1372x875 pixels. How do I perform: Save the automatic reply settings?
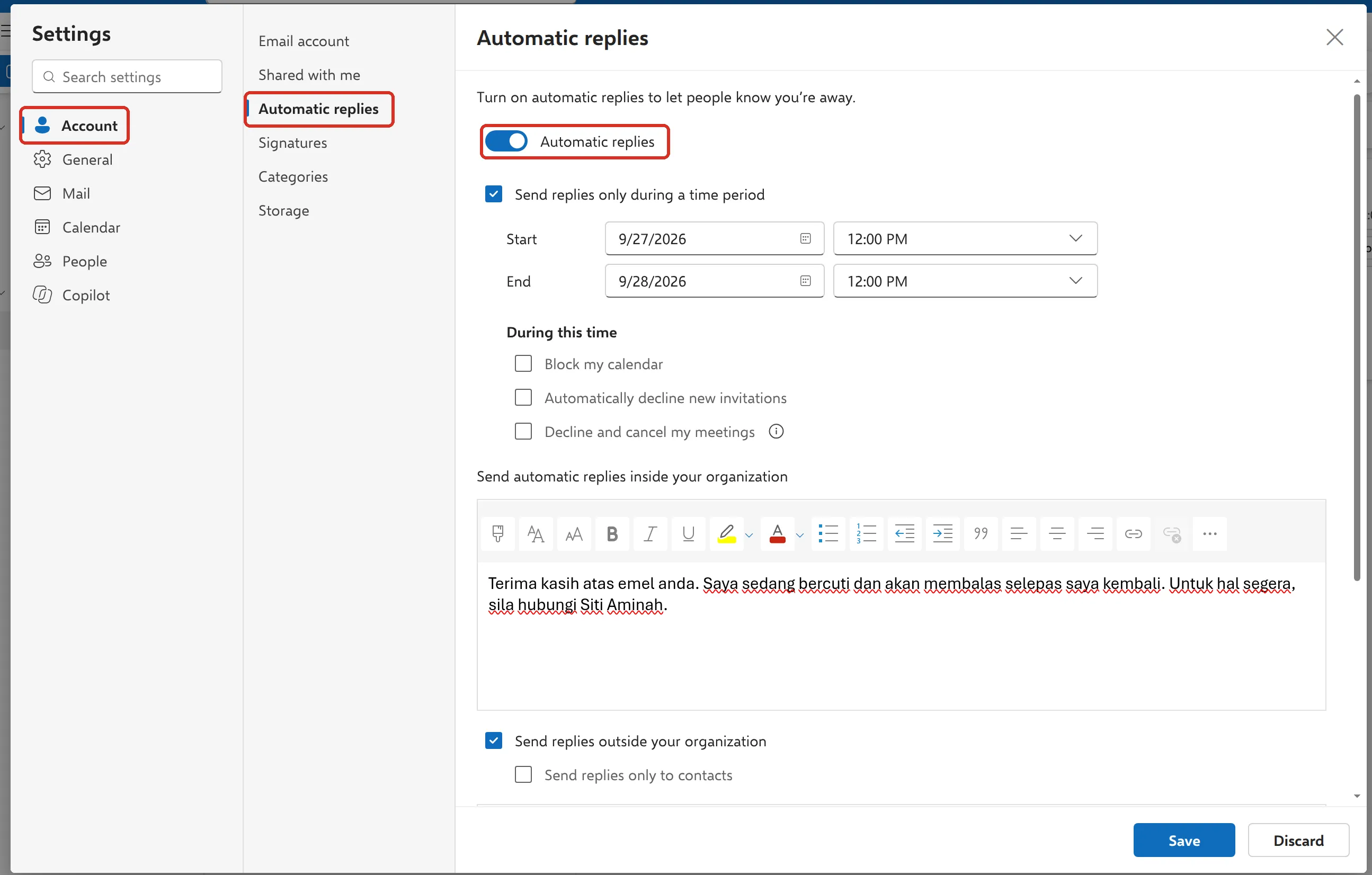(1184, 840)
